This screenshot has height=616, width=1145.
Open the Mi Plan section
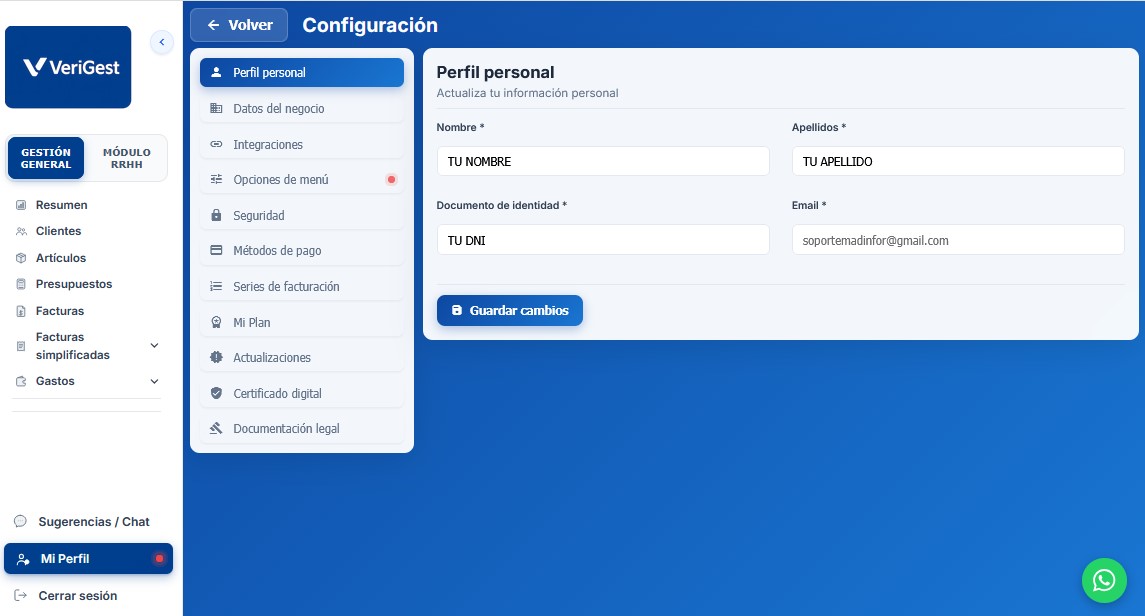point(302,322)
